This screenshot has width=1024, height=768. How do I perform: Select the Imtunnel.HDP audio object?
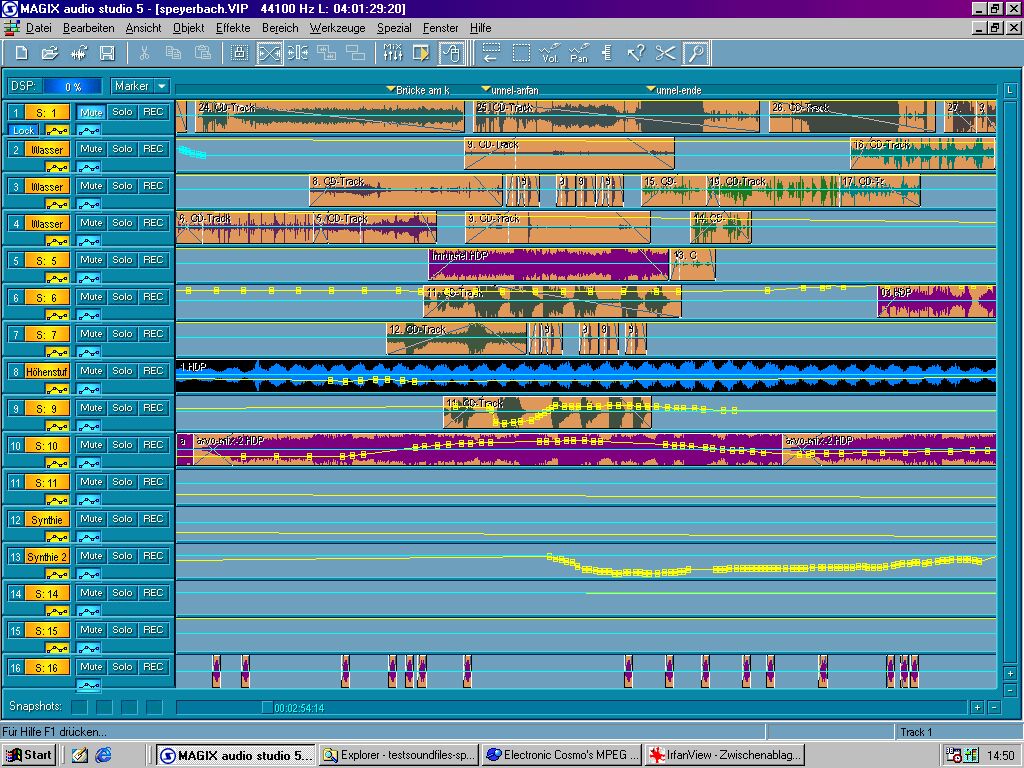[x=549, y=264]
